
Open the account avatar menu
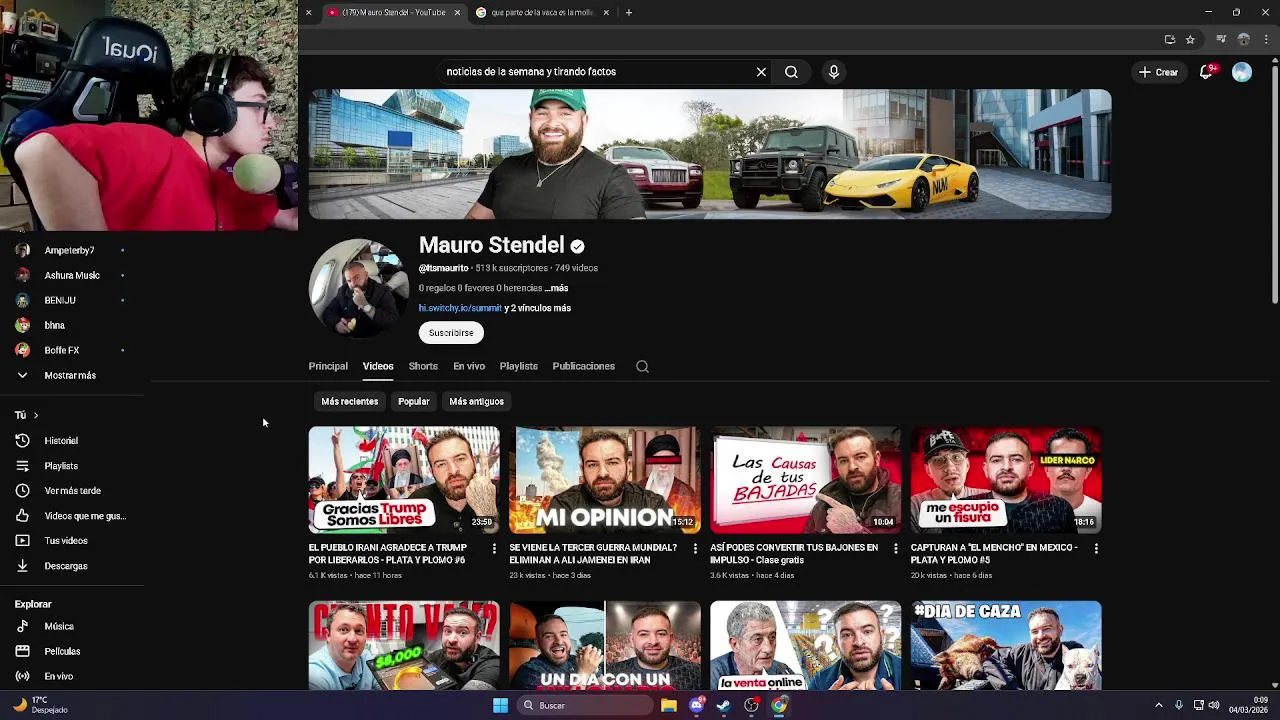(x=1242, y=72)
